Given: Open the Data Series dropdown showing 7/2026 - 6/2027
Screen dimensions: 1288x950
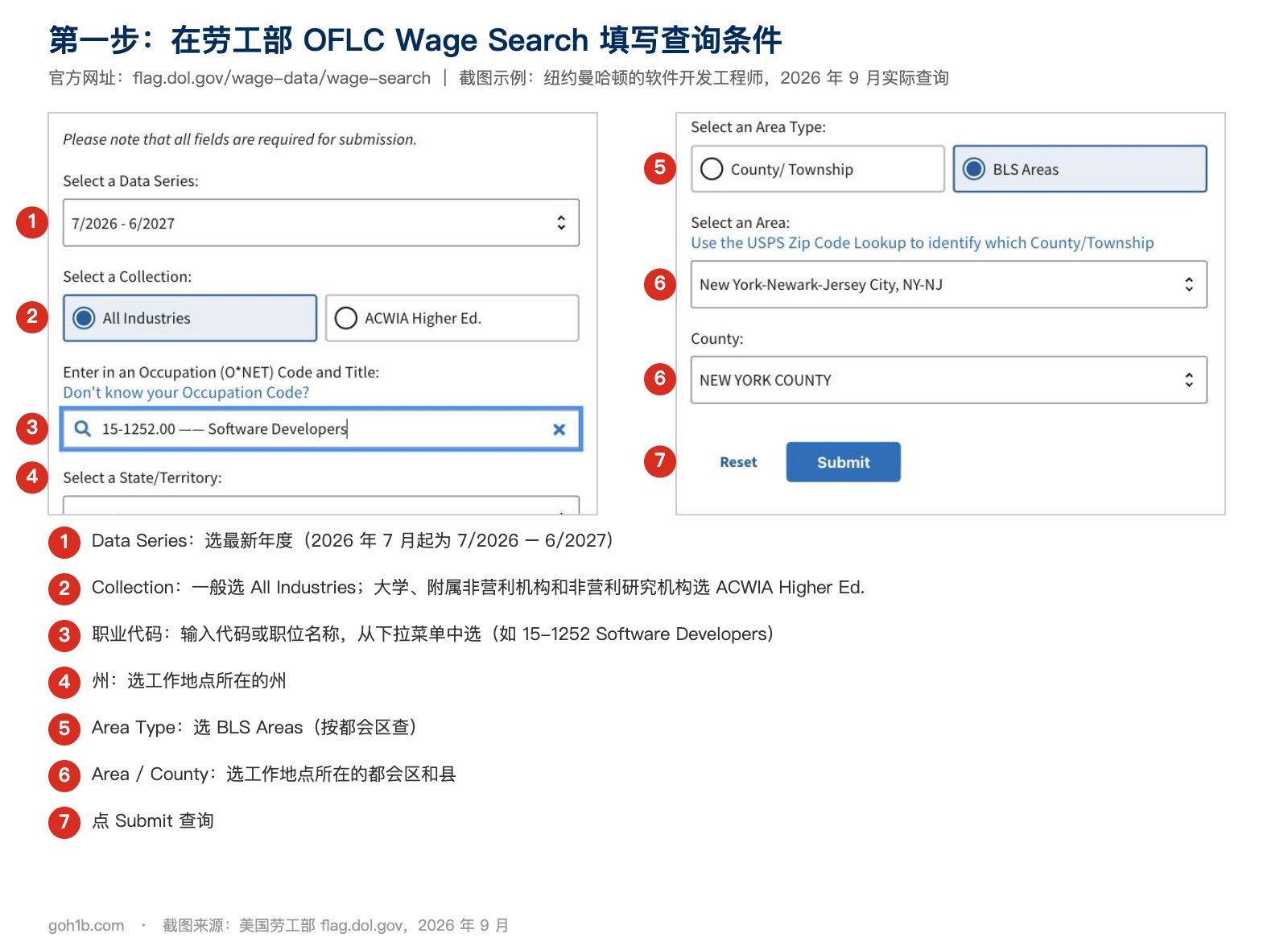Looking at the screenshot, I should point(320,223).
